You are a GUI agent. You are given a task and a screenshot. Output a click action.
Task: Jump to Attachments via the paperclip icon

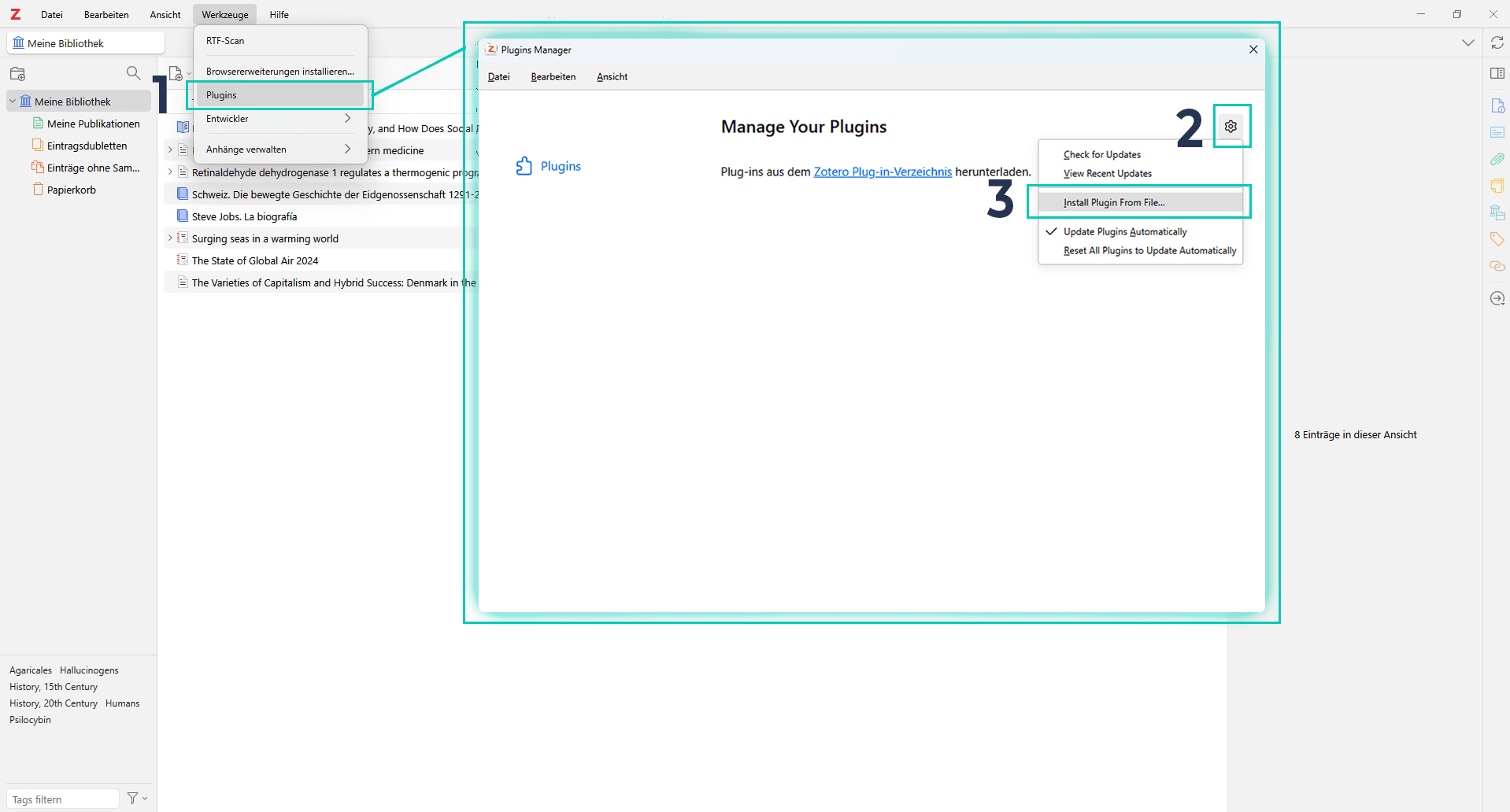[x=1497, y=159]
